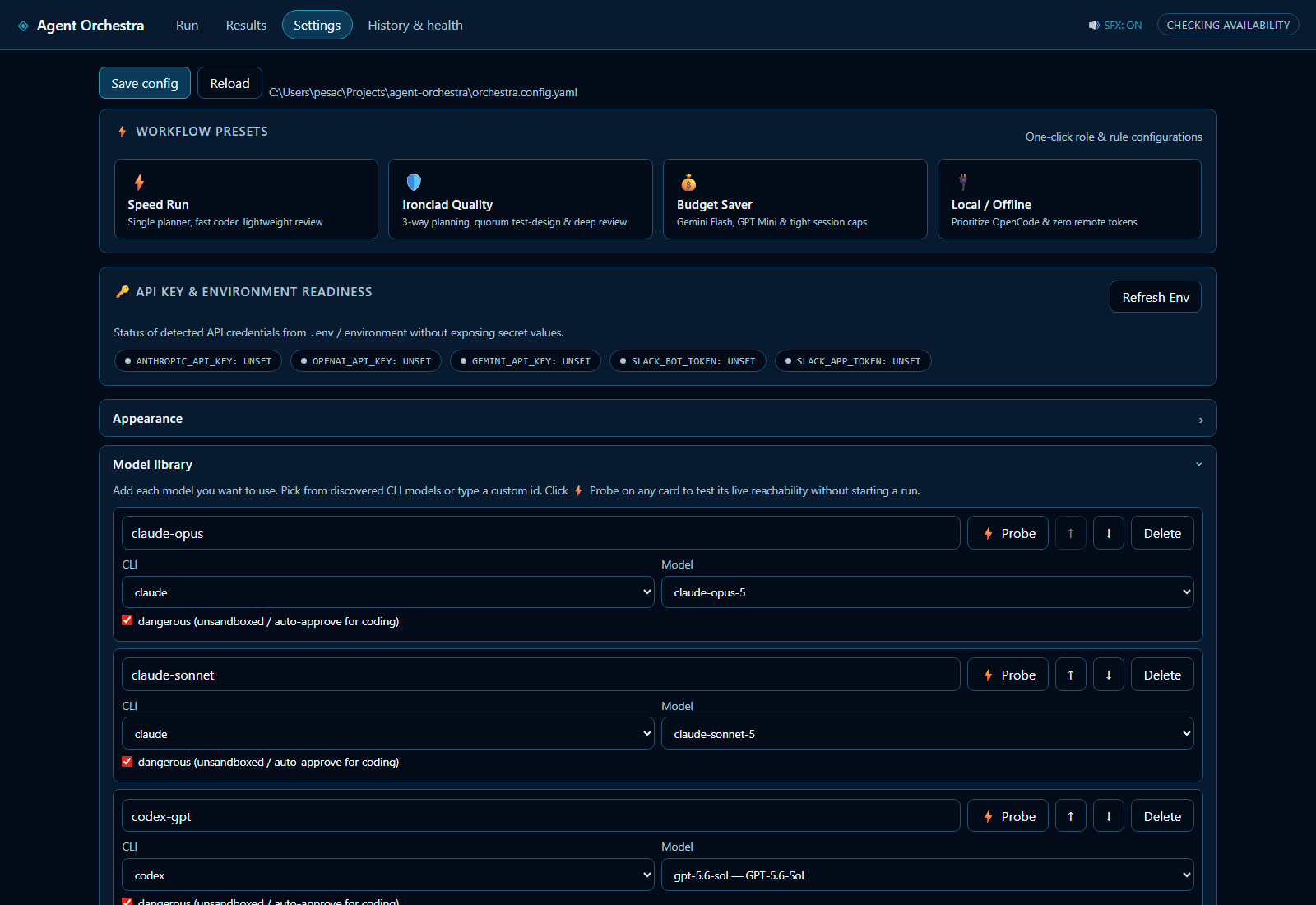Click OPENAI_API_KEY: UNSET status chip
The image size is (1316, 905).
[366, 361]
